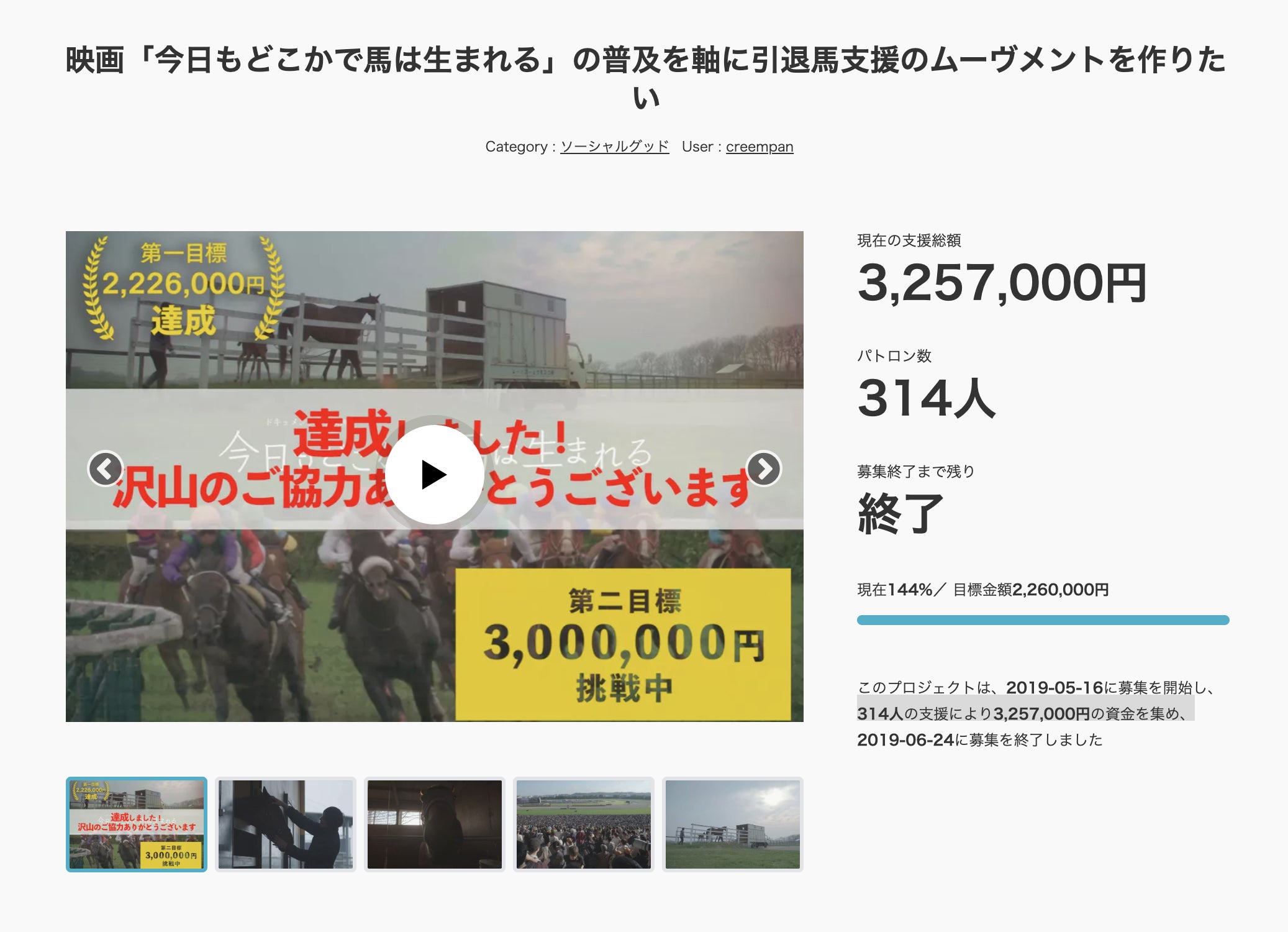Image resolution: width=1288 pixels, height=932 pixels.
Task: Click the highlighted 314人の支援により line
Action: [1025, 713]
